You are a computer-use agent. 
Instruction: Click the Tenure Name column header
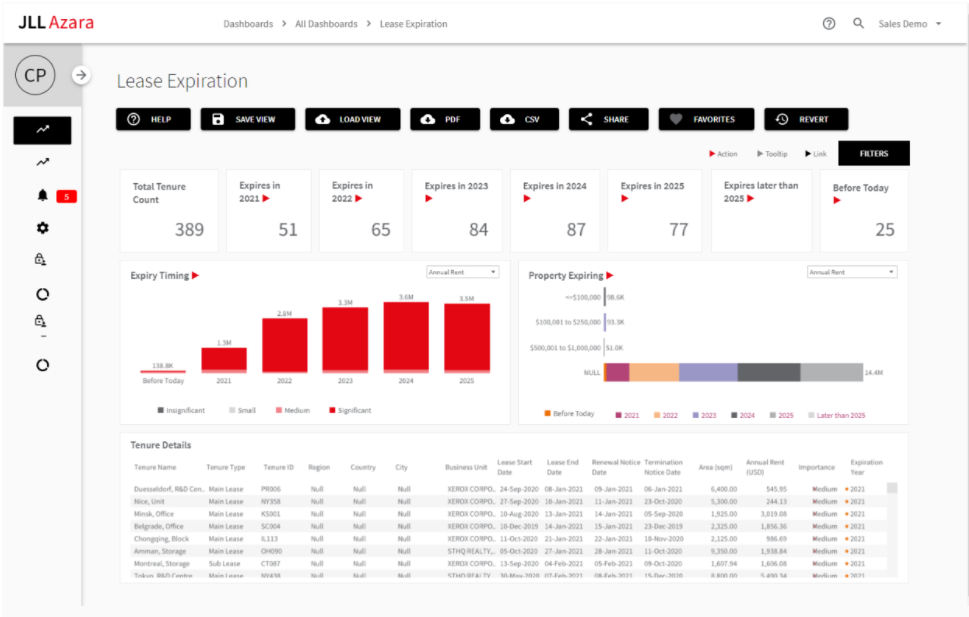(155, 467)
